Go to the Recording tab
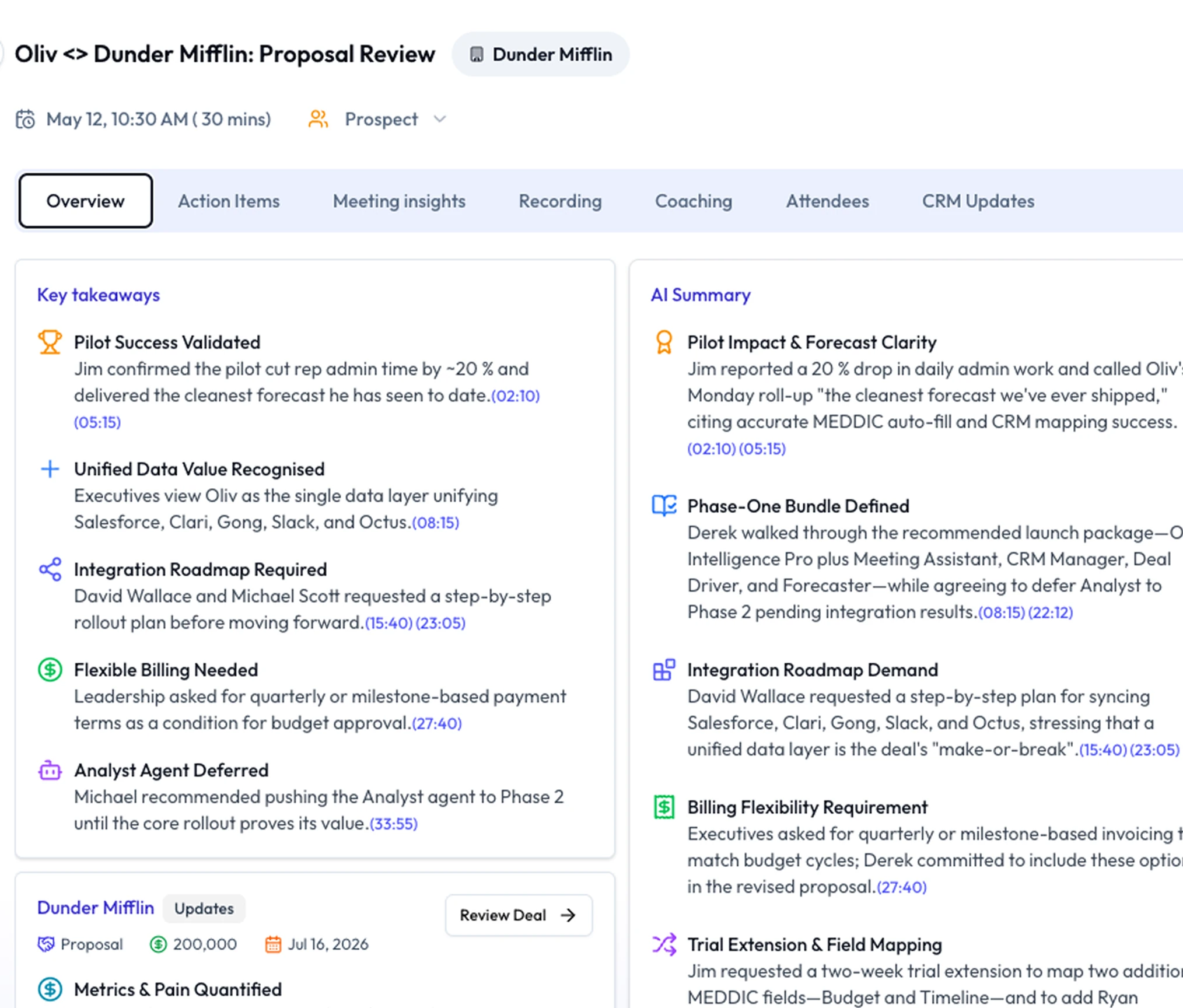The image size is (1183, 1008). 560,201
